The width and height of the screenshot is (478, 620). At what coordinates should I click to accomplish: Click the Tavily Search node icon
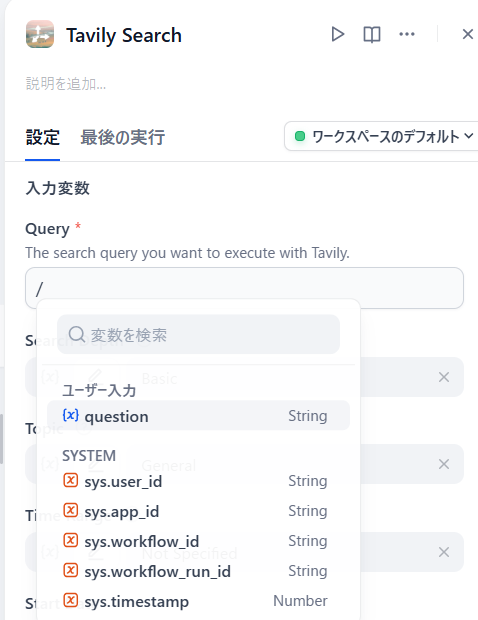click(40, 34)
